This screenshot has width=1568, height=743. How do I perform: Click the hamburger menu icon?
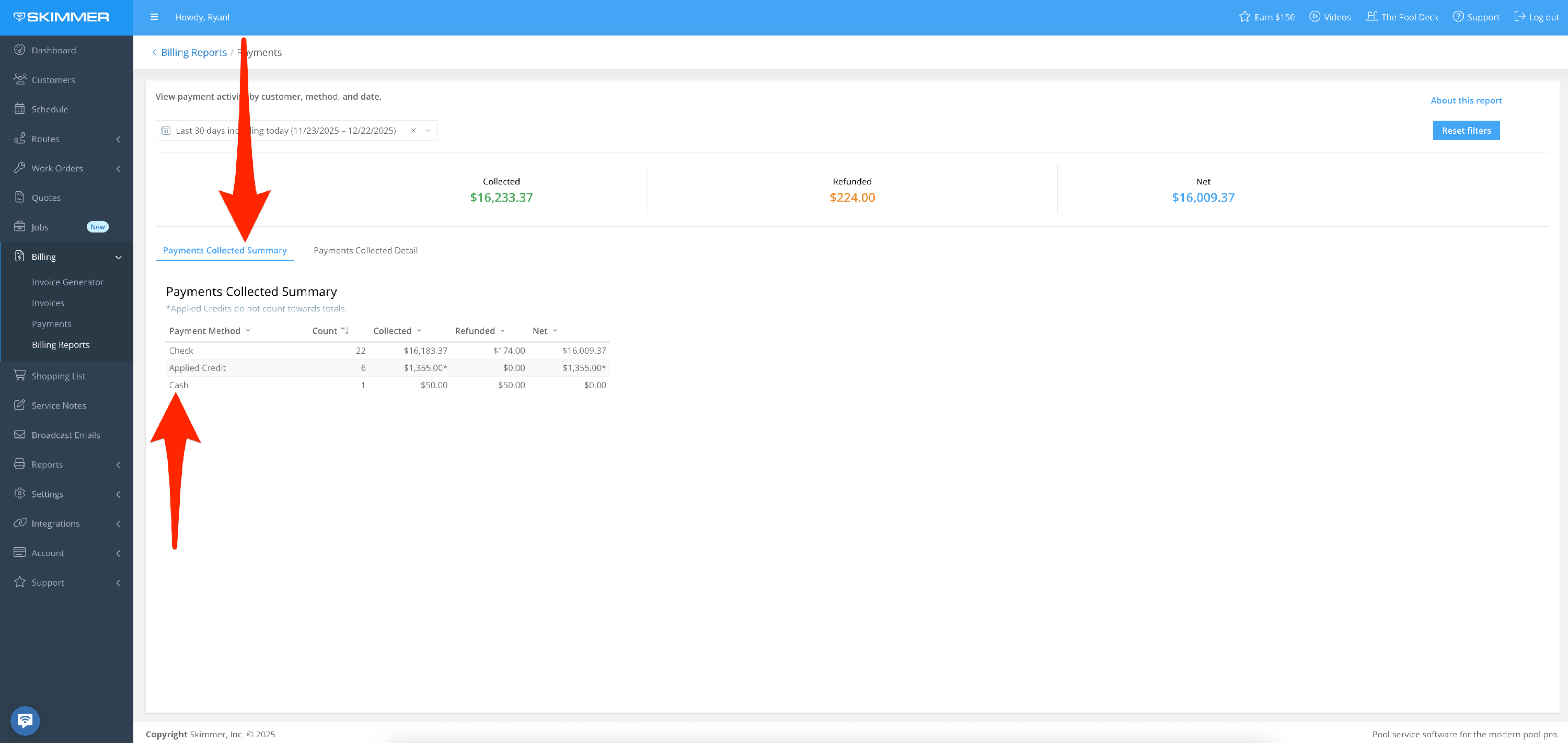coord(154,17)
